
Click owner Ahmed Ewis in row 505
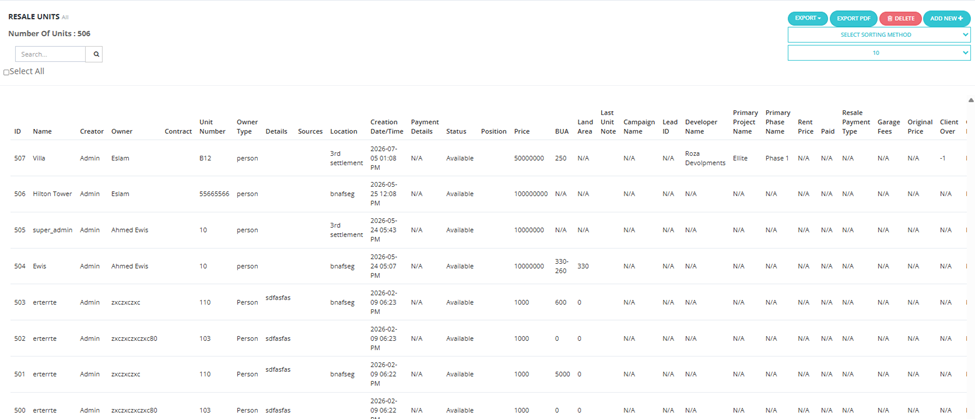pyautogui.click(x=130, y=230)
